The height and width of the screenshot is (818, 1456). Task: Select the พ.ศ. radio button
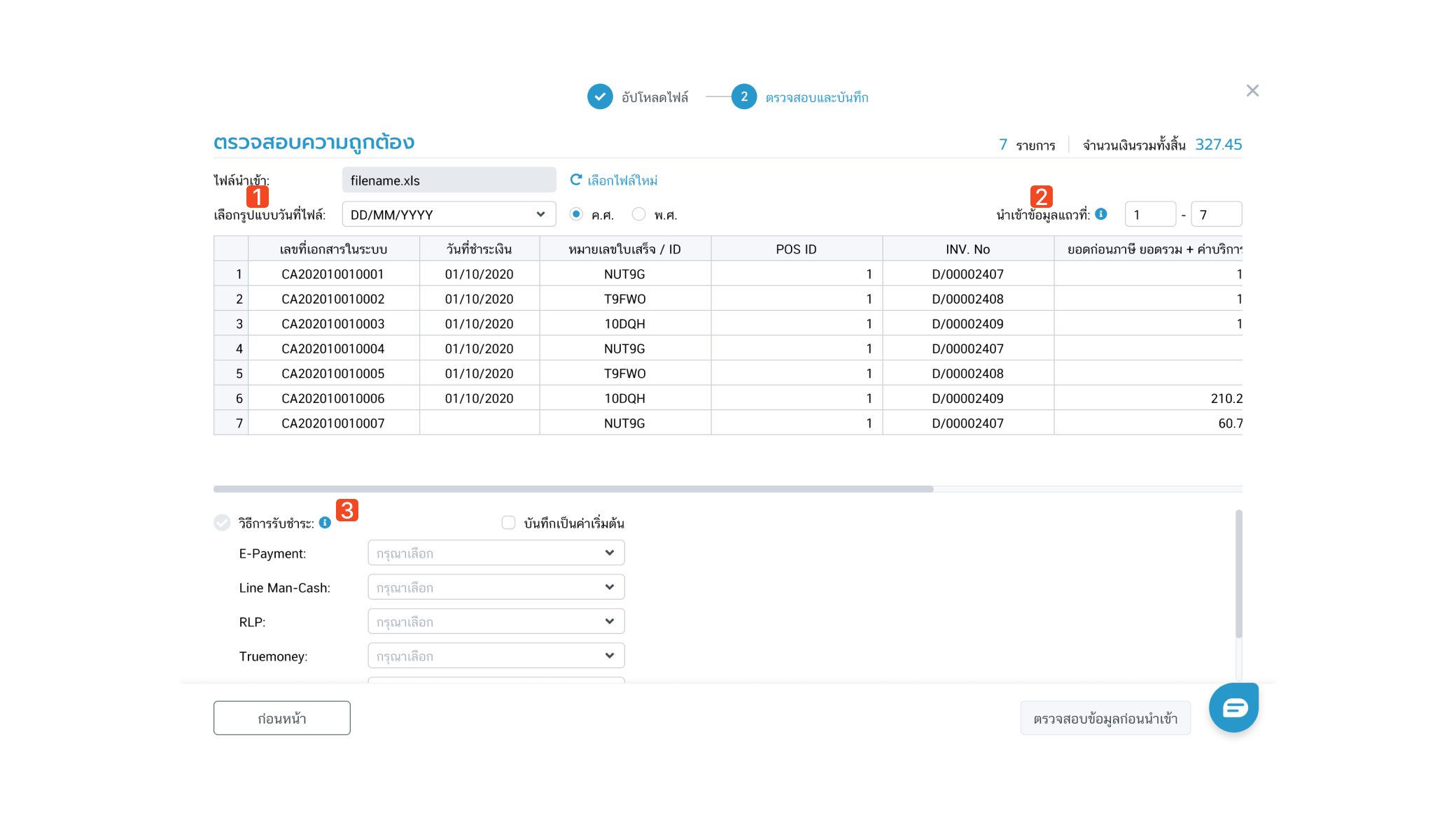click(638, 214)
